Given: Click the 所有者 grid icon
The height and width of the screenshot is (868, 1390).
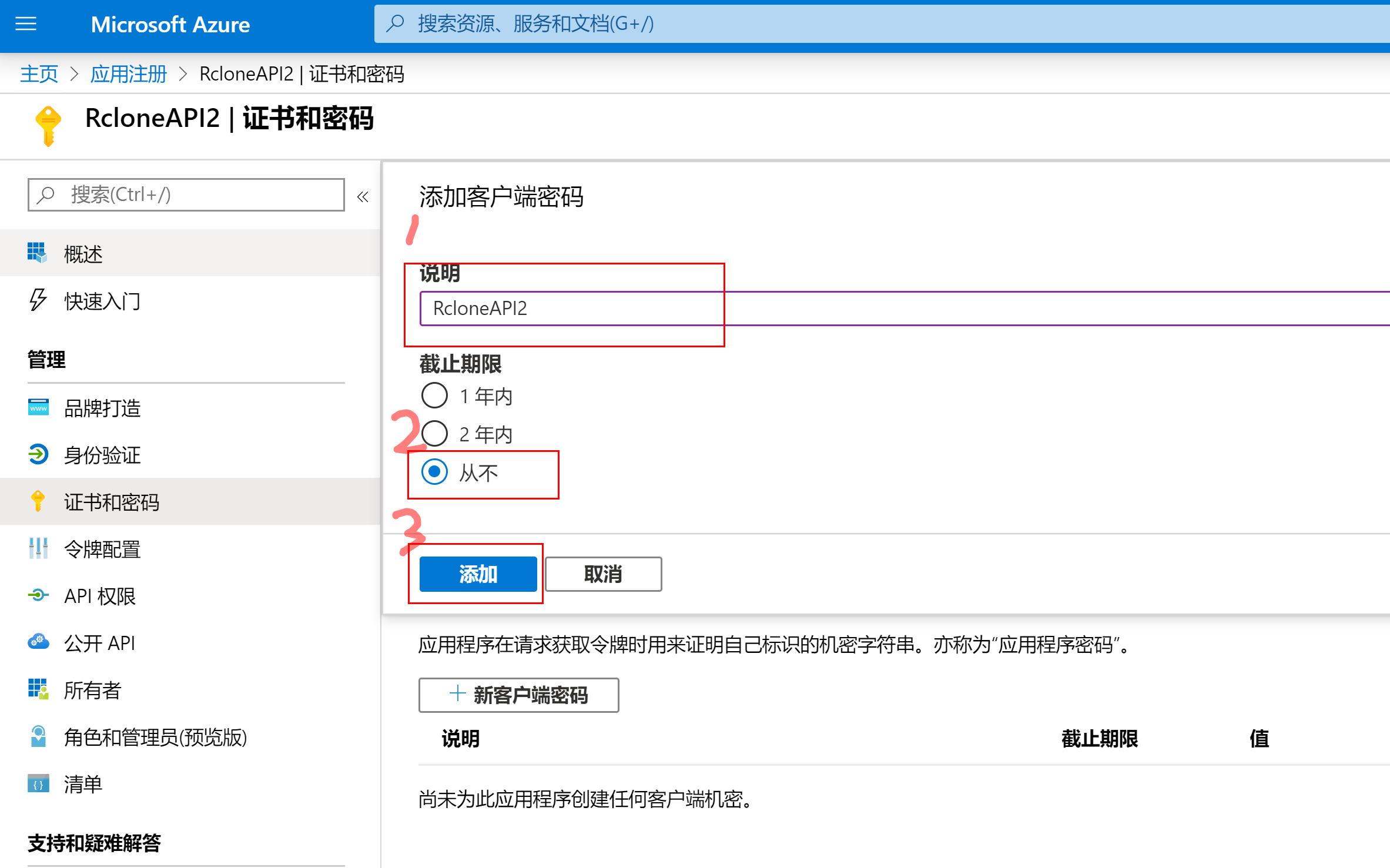Looking at the screenshot, I should [38, 689].
